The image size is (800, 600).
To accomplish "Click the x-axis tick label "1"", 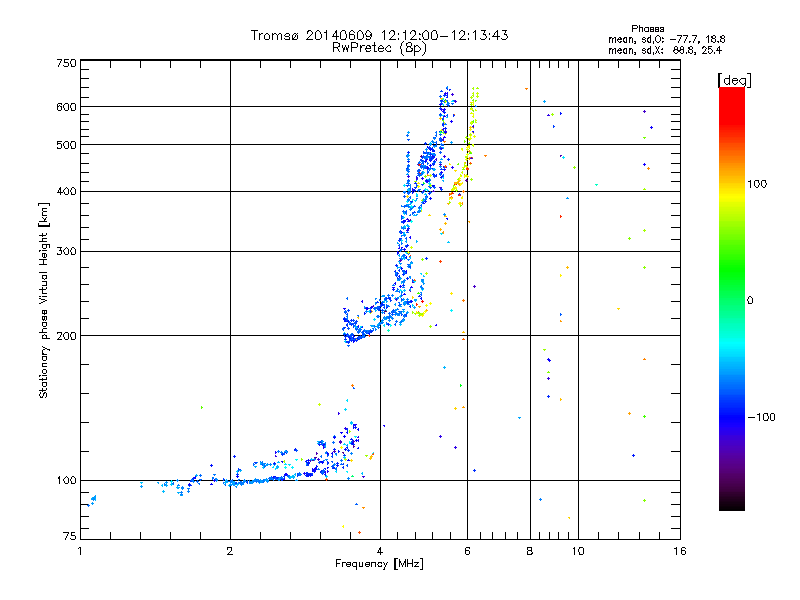I will coord(80,551).
